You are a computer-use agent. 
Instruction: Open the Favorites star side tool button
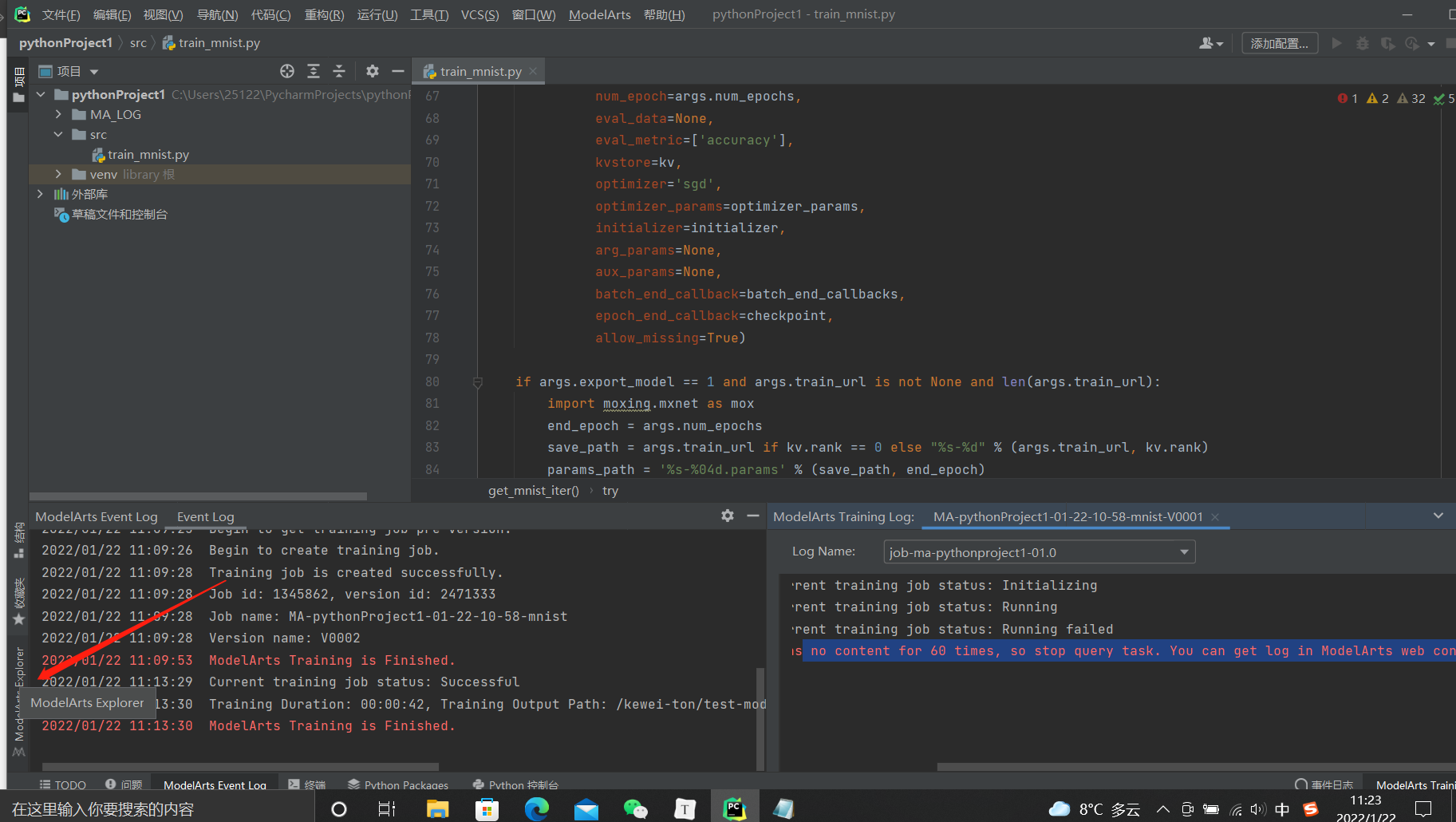click(x=19, y=600)
